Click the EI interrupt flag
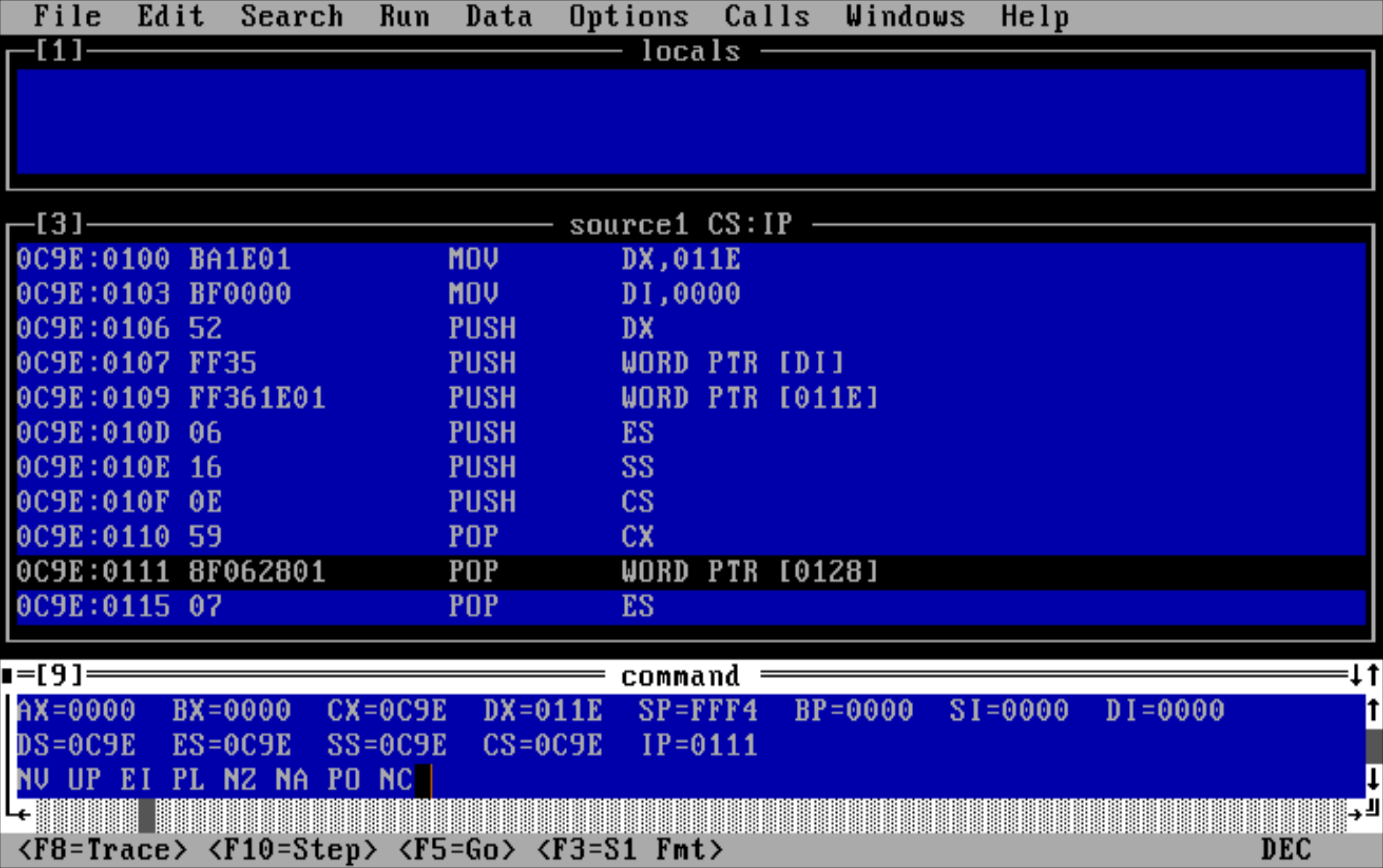This screenshot has width=1383, height=868. click(x=137, y=780)
